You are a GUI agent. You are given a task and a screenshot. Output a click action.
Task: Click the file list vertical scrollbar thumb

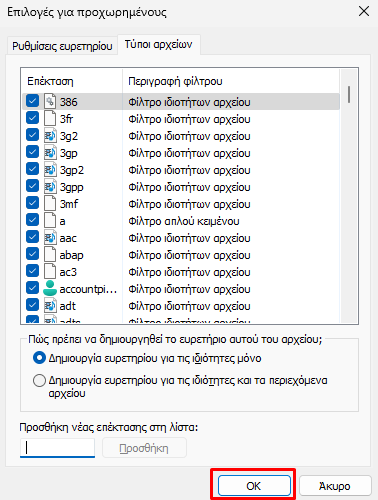pyautogui.click(x=349, y=94)
